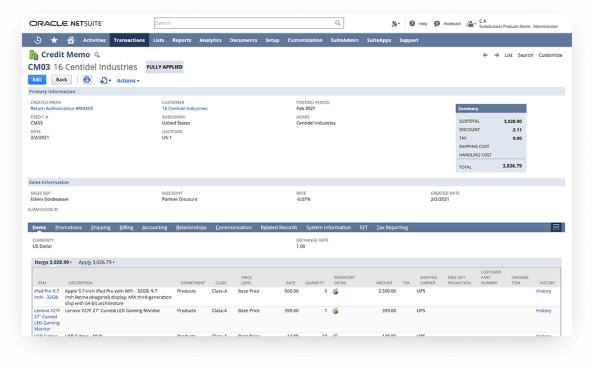Expand the Apply 3,026.79 sublist dropdown

pos(96,262)
